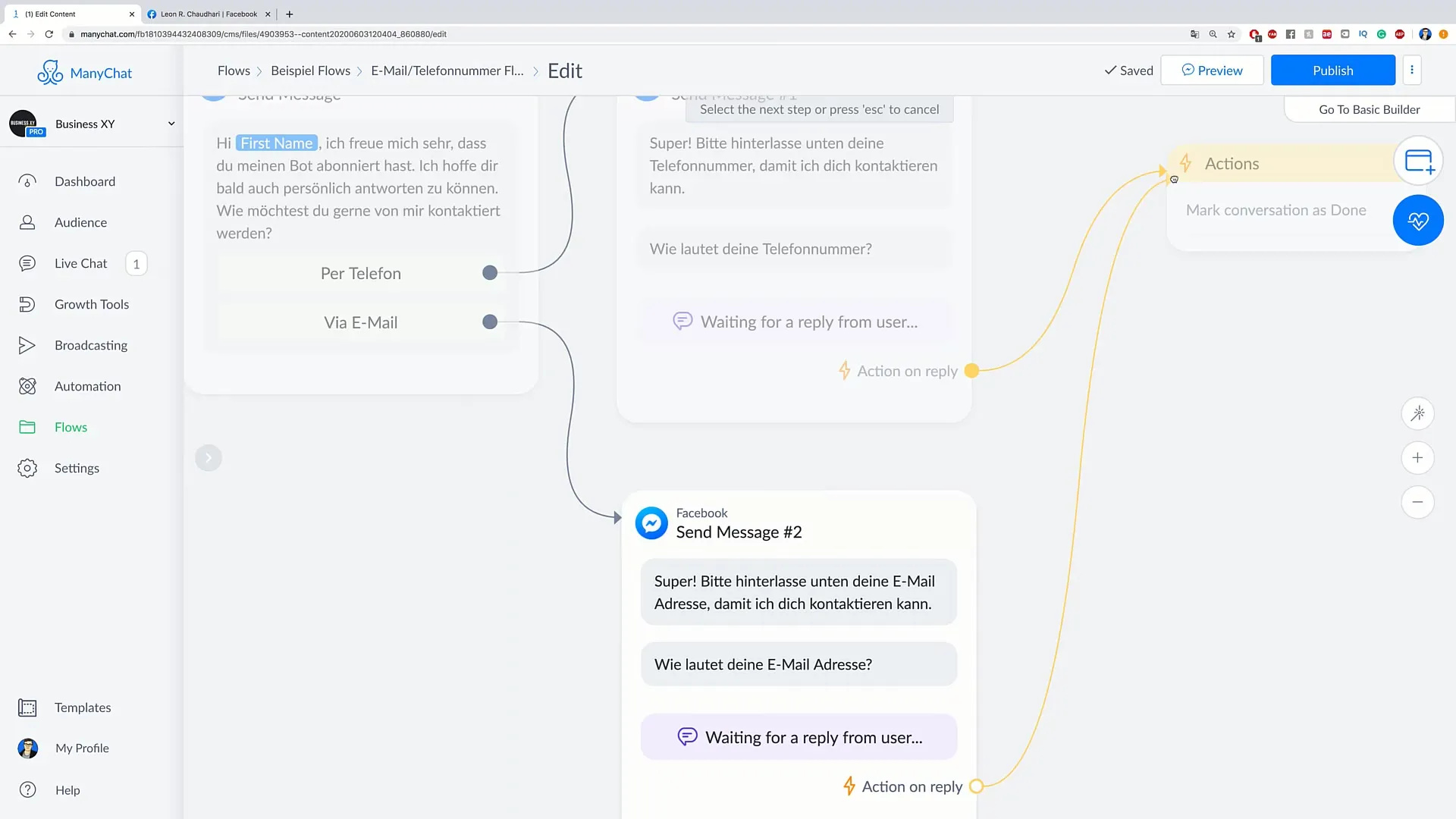The width and height of the screenshot is (1456, 819).
Task: Open the Broadcasting section
Action: coord(91,345)
